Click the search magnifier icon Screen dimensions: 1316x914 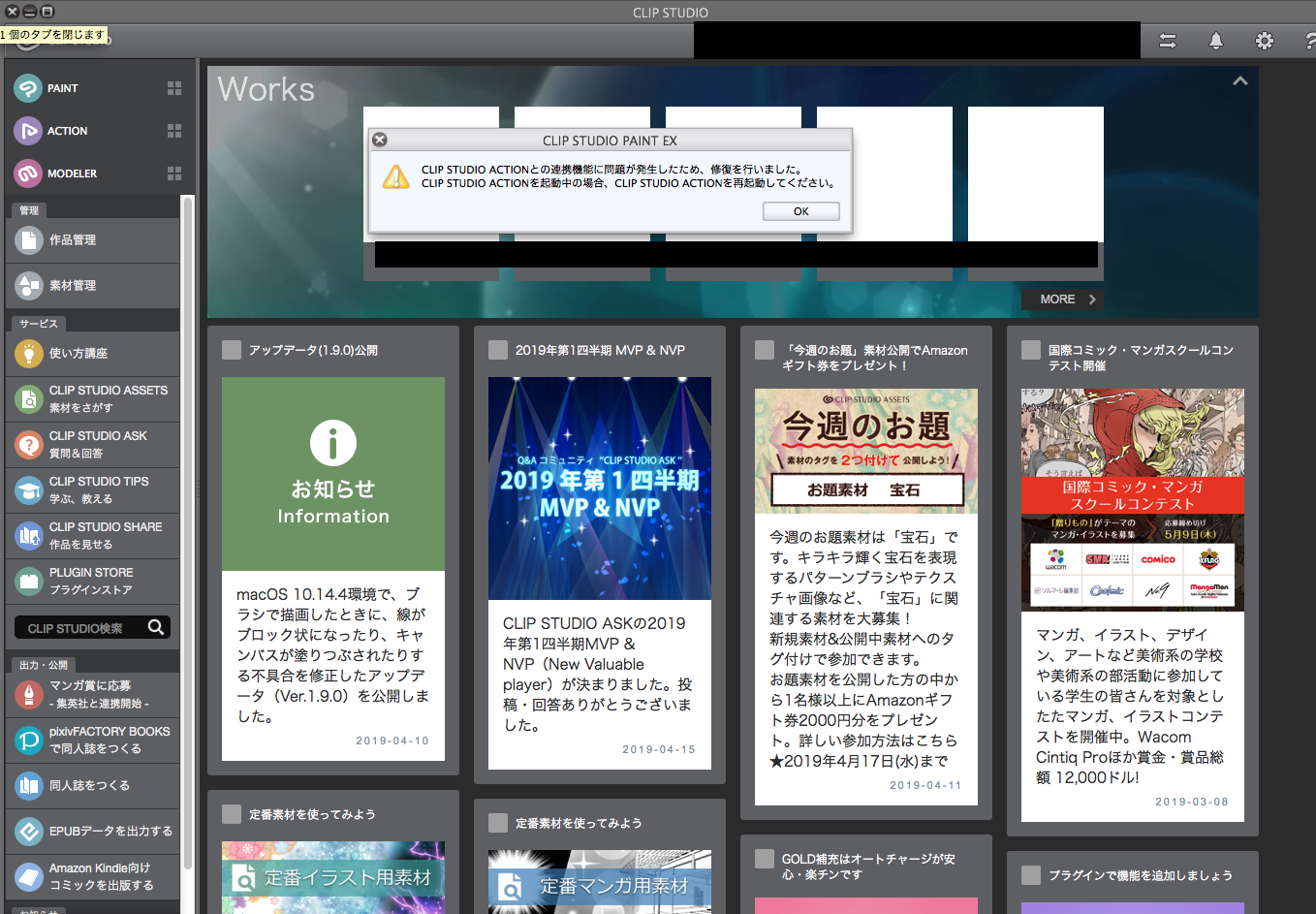(155, 627)
